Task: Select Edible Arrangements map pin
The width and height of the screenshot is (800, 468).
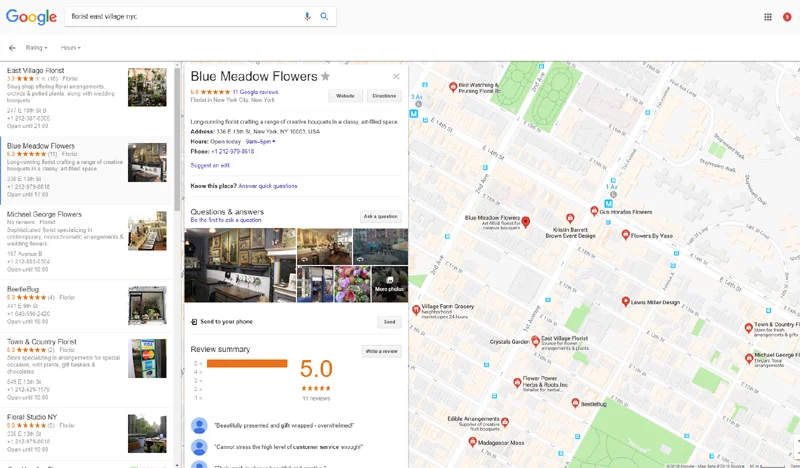Action: [x=505, y=422]
